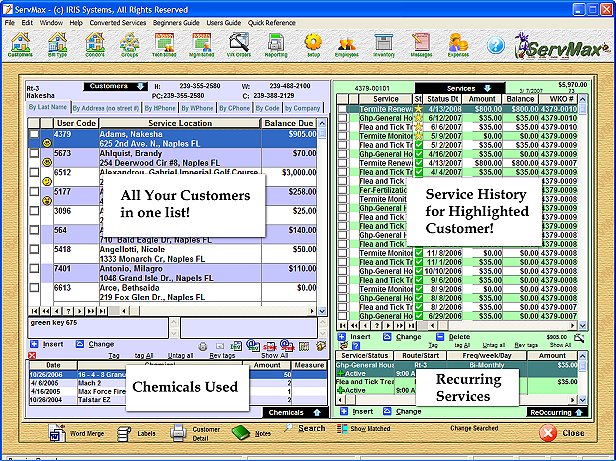Jump to the last services record with the nav button
Screen dimensions: 616x461
[x=411, y=325]
